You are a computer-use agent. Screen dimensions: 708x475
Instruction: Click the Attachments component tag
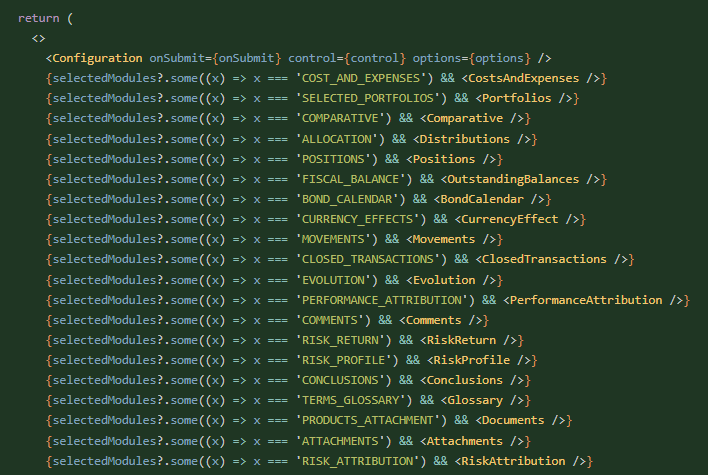(x=465, y=441)
